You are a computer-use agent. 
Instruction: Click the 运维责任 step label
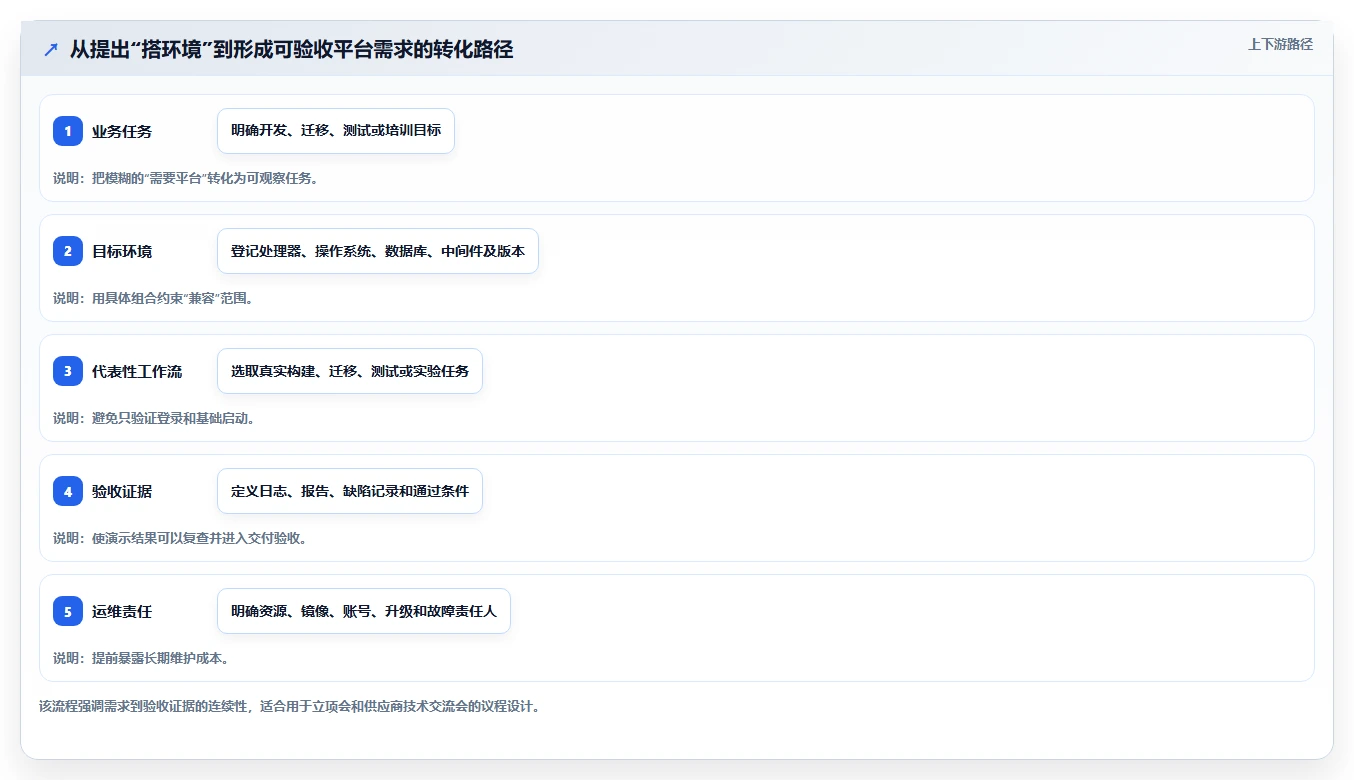(122, 611)
